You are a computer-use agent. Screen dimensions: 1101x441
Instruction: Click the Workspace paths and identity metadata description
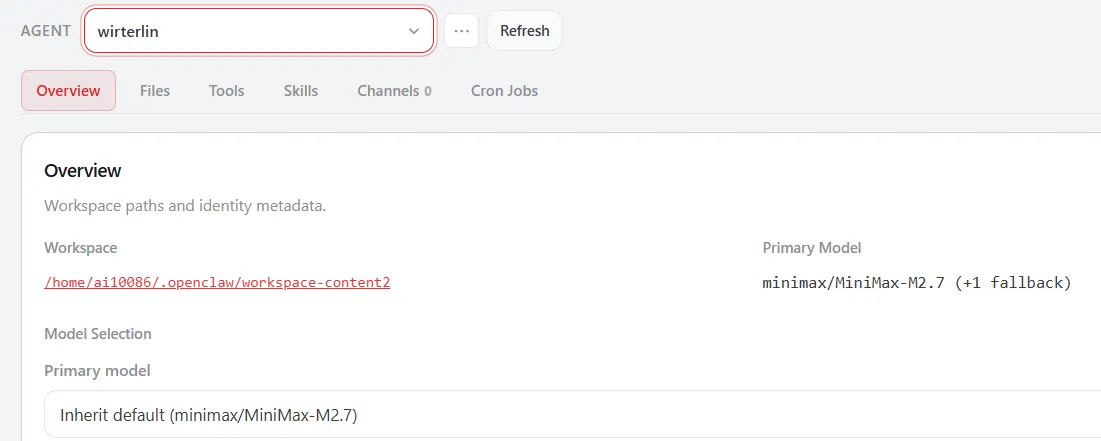(x=185, y=206)
